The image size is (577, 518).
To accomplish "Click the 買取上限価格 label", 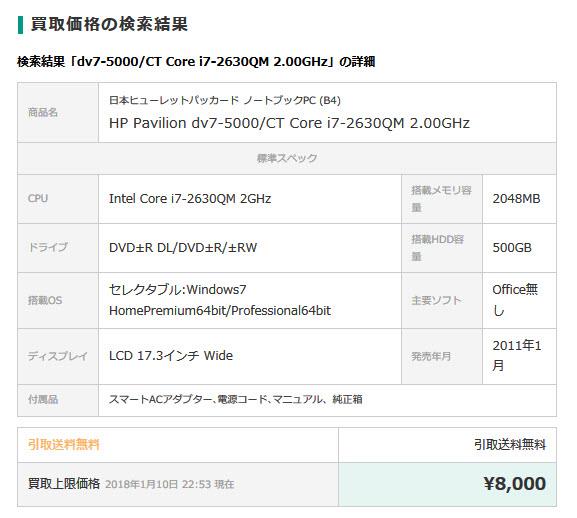I will (x=64, y=483).
